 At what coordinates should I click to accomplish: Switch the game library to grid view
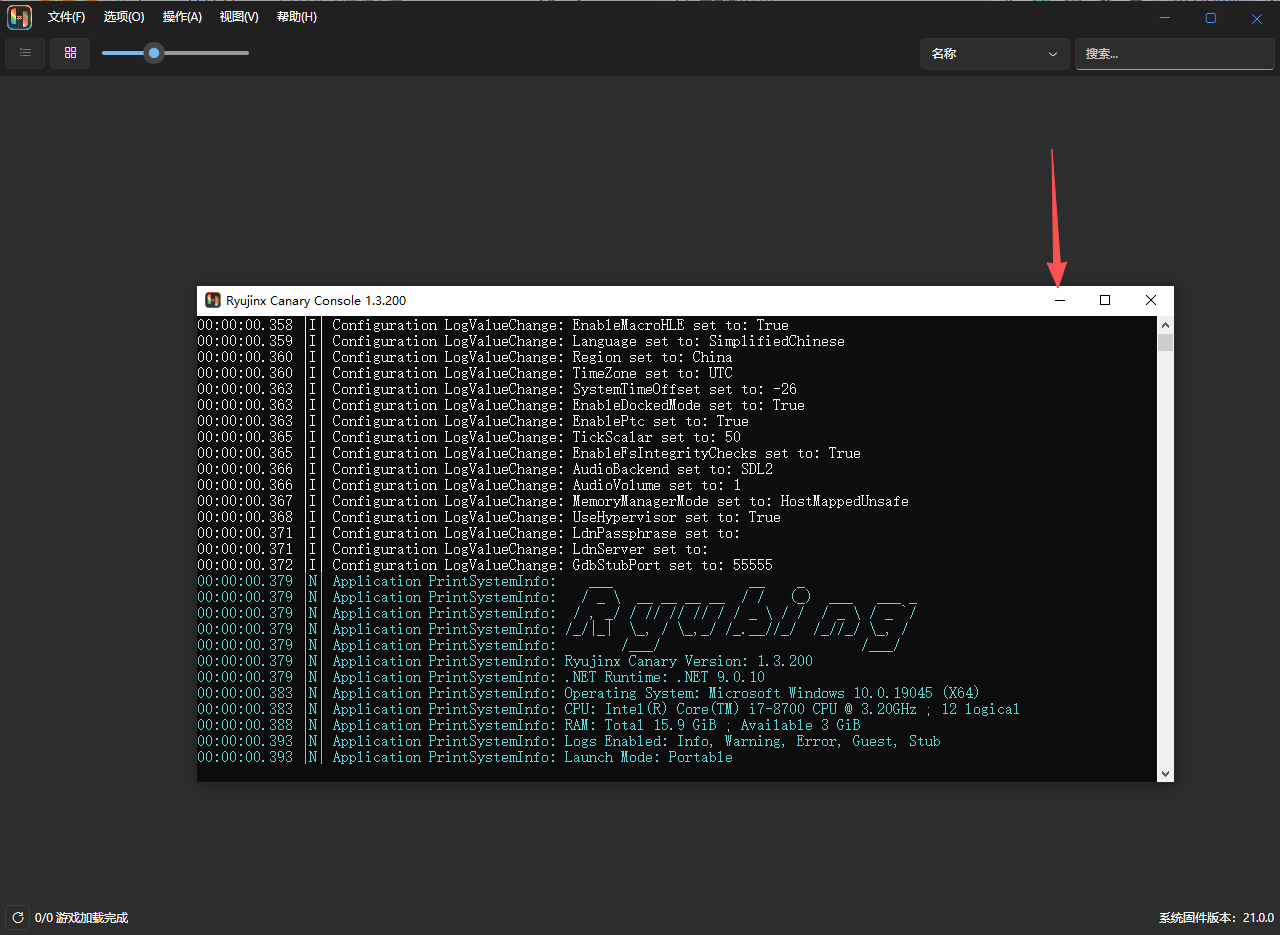[x=70, y=53]
